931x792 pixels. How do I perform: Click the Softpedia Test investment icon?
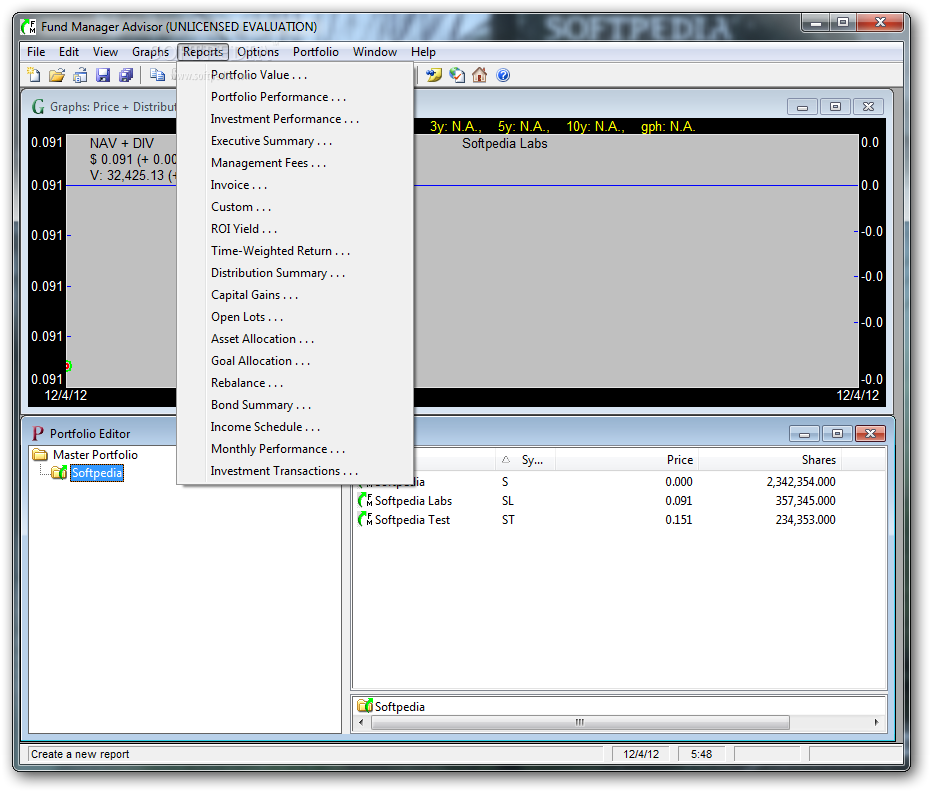point(365,519)
